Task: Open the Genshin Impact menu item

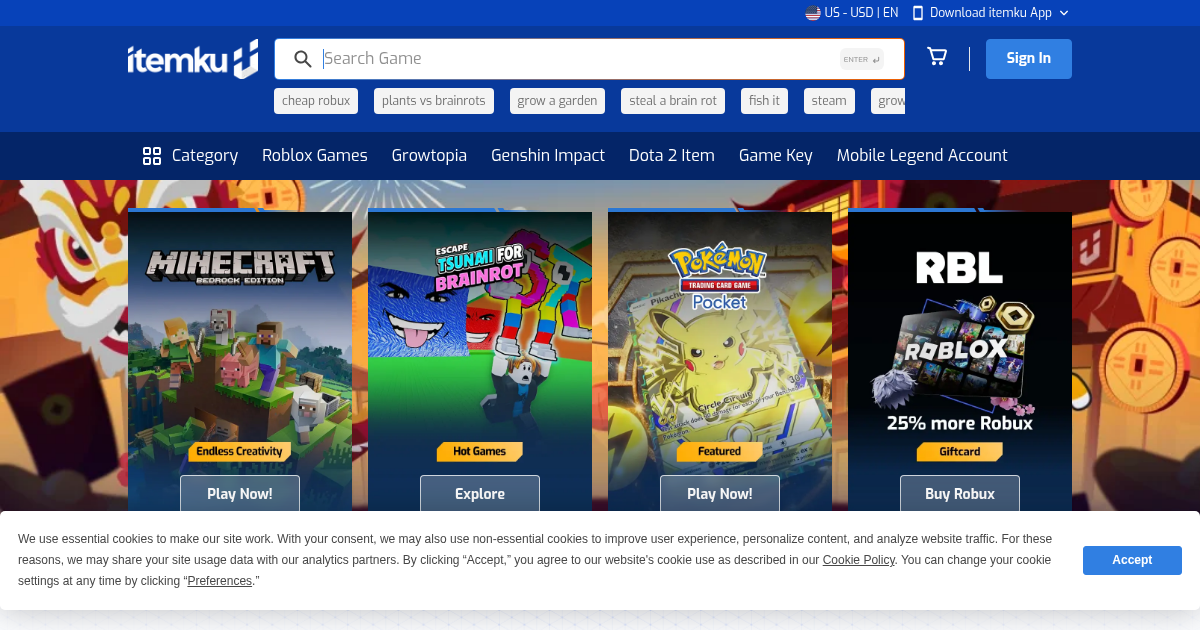Action: pyautogui.click(x=548, y=155)
